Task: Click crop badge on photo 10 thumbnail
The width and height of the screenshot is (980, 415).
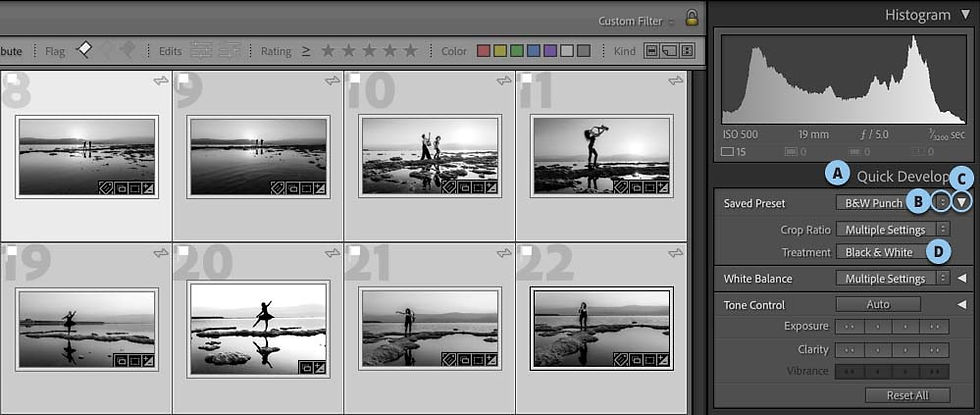Action: [x=478, y=187]
